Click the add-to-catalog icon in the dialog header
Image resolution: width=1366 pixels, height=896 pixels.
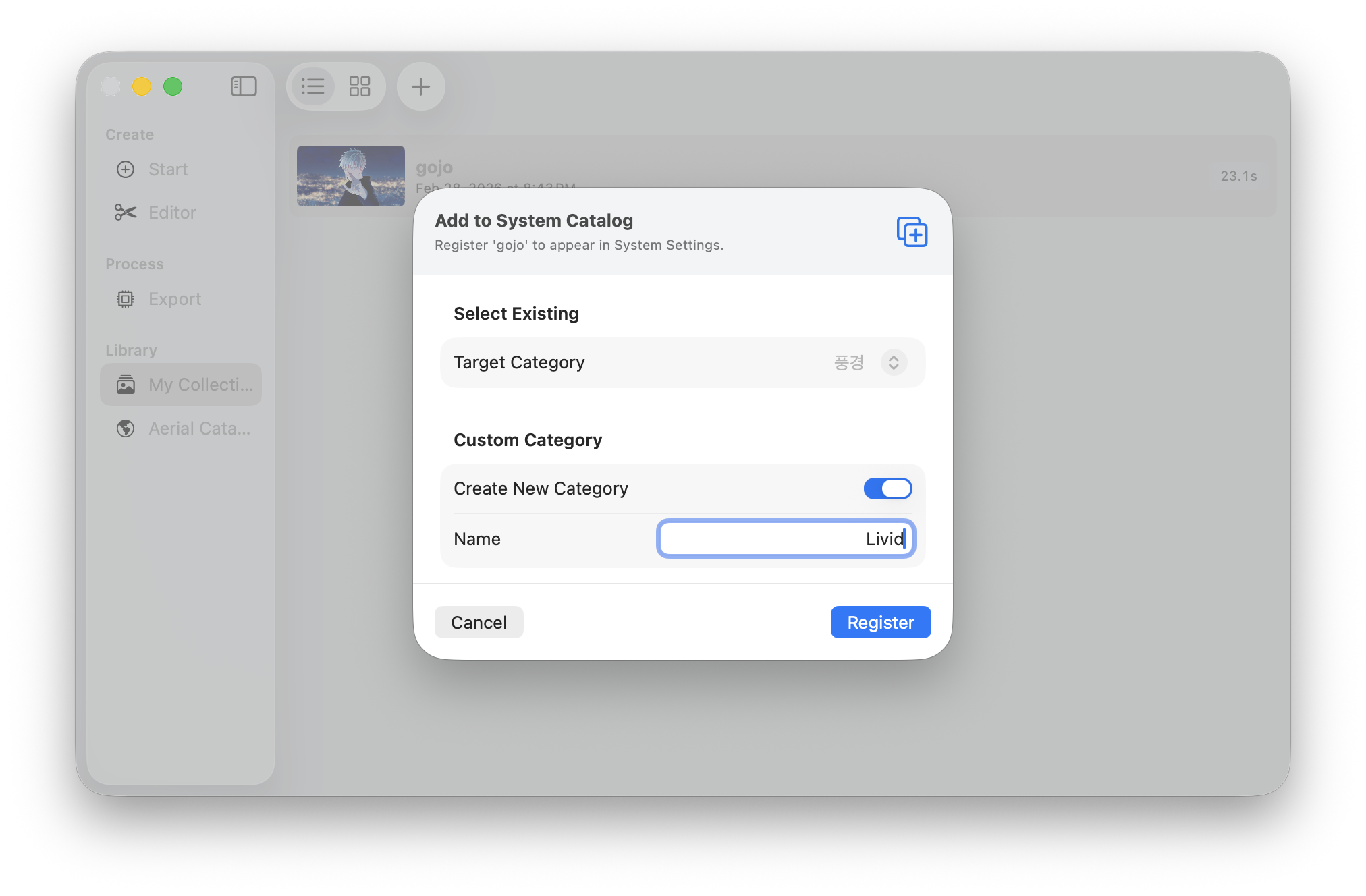pos(912,231)
